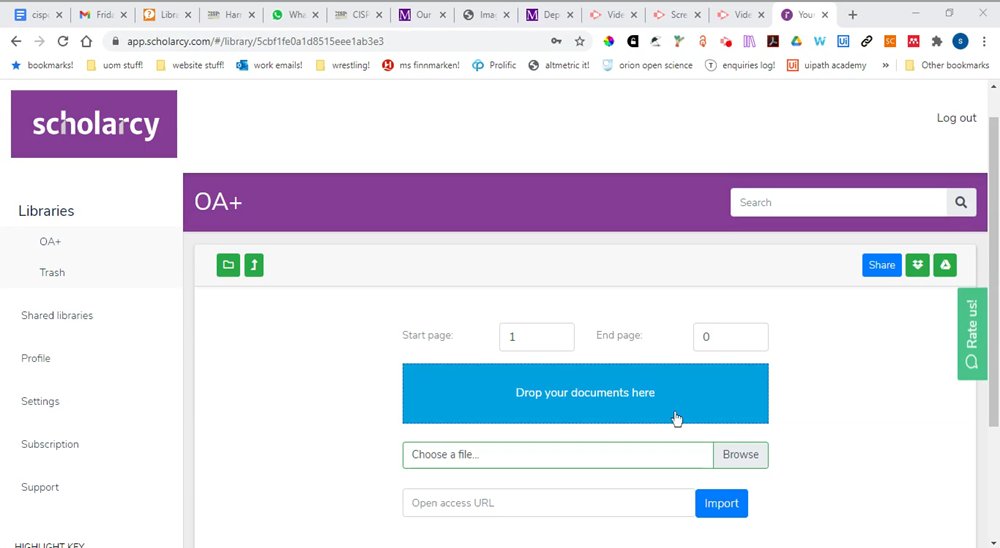Click the Rate us! side tab

pyautogui.click(x=972, y=334)
